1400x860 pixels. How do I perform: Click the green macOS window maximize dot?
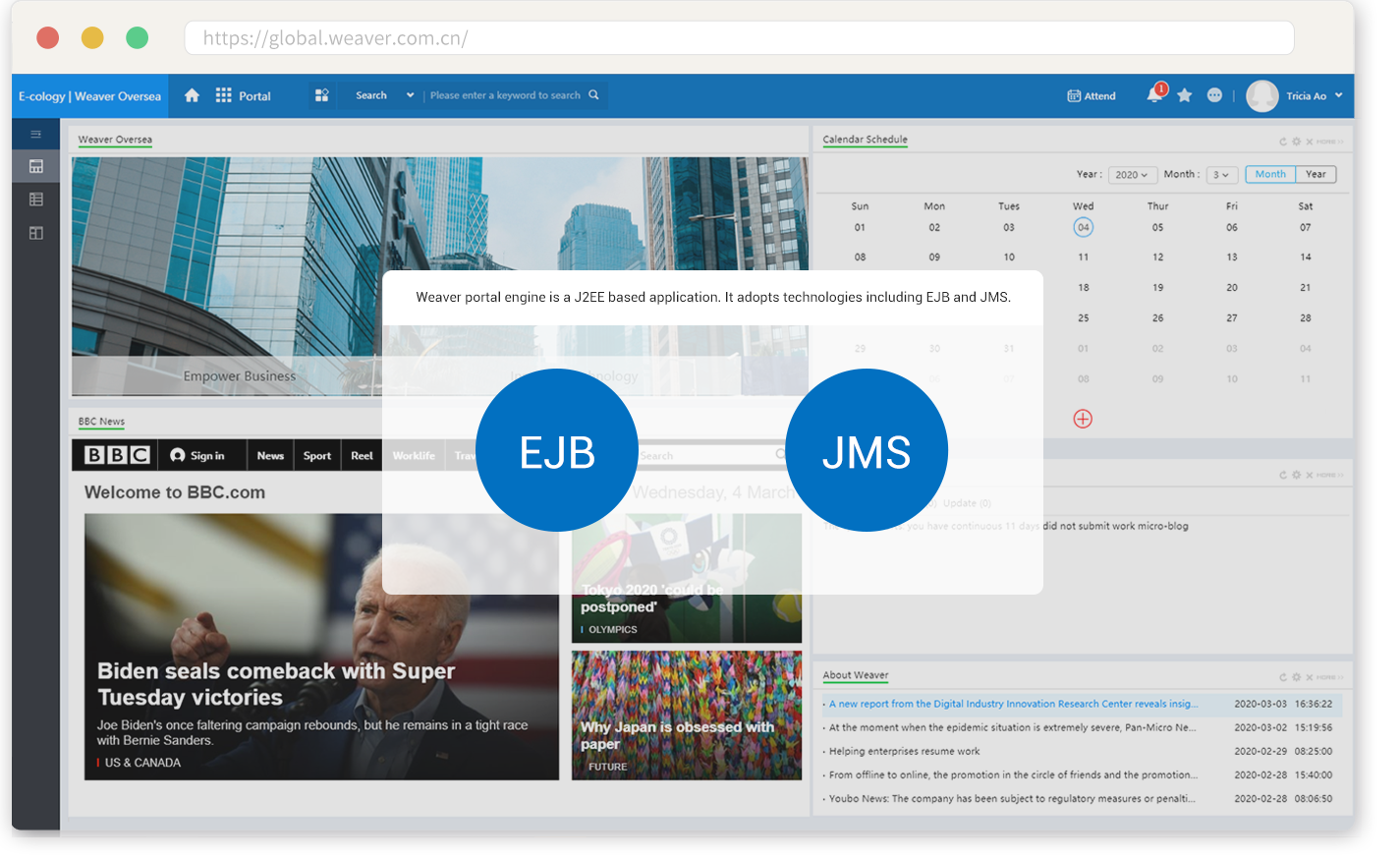[138, 38]
